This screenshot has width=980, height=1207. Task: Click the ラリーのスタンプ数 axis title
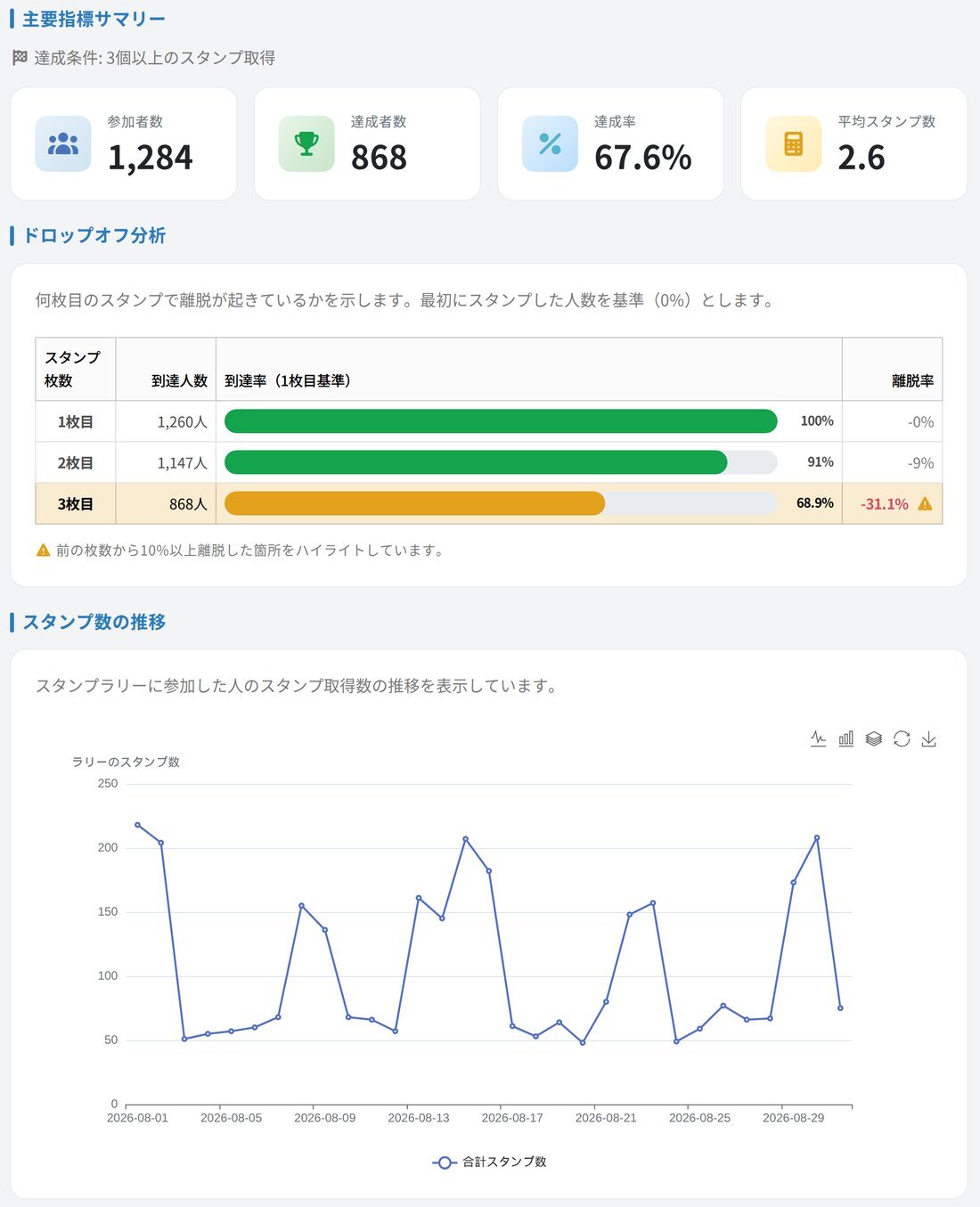click(x=126, y=762)
